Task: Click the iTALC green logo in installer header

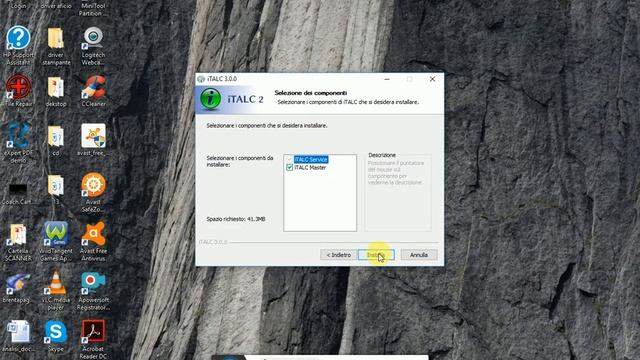Action: point(211,99)
